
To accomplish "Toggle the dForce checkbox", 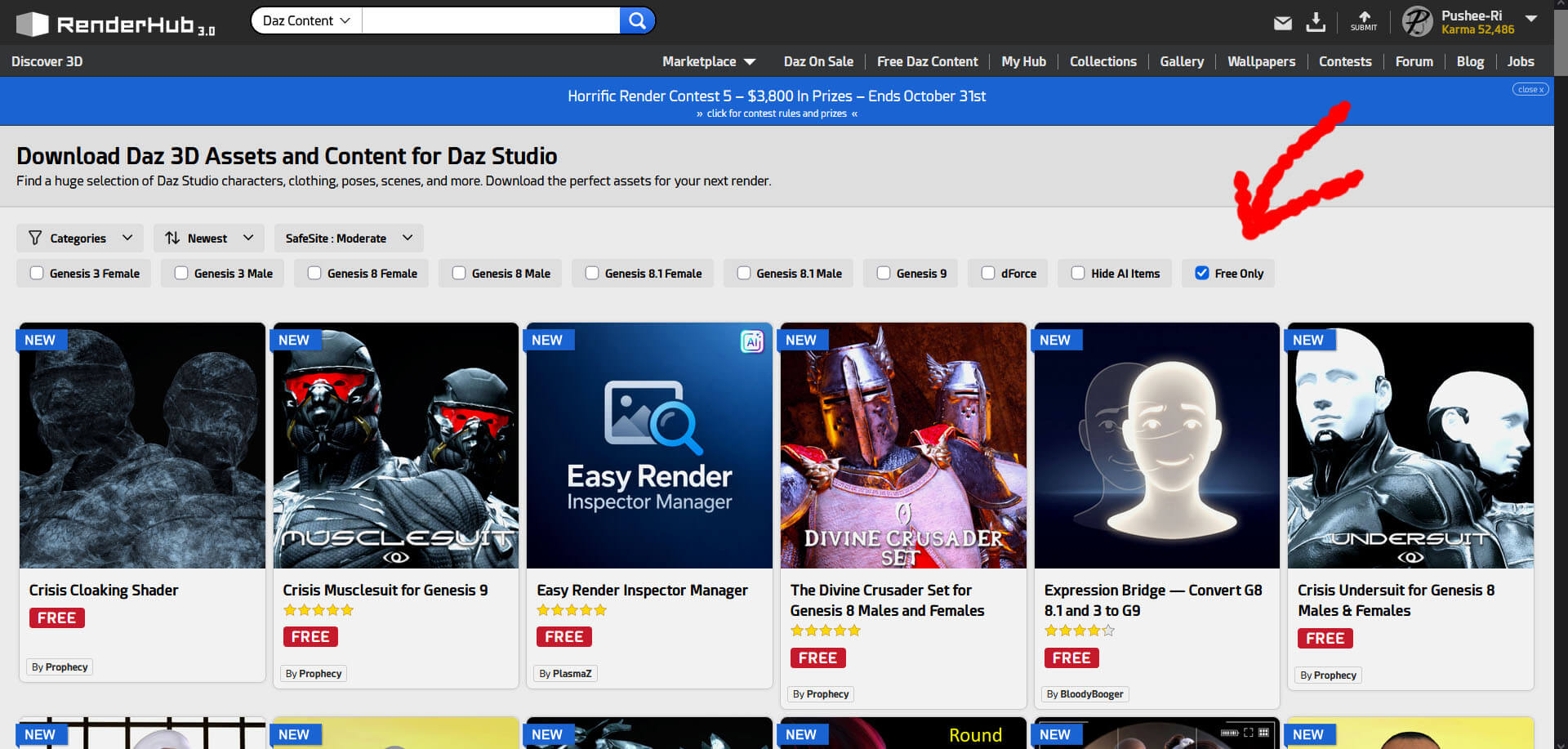I will pos(988,273).
